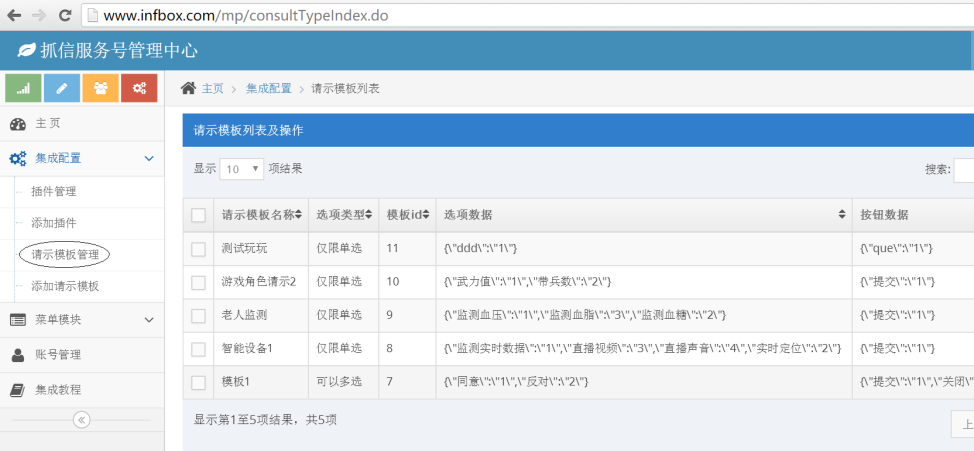The width and height of the screenshot is (974, 451).
Task: Click the orange users group icon button
Action: (x=100, y=88)
